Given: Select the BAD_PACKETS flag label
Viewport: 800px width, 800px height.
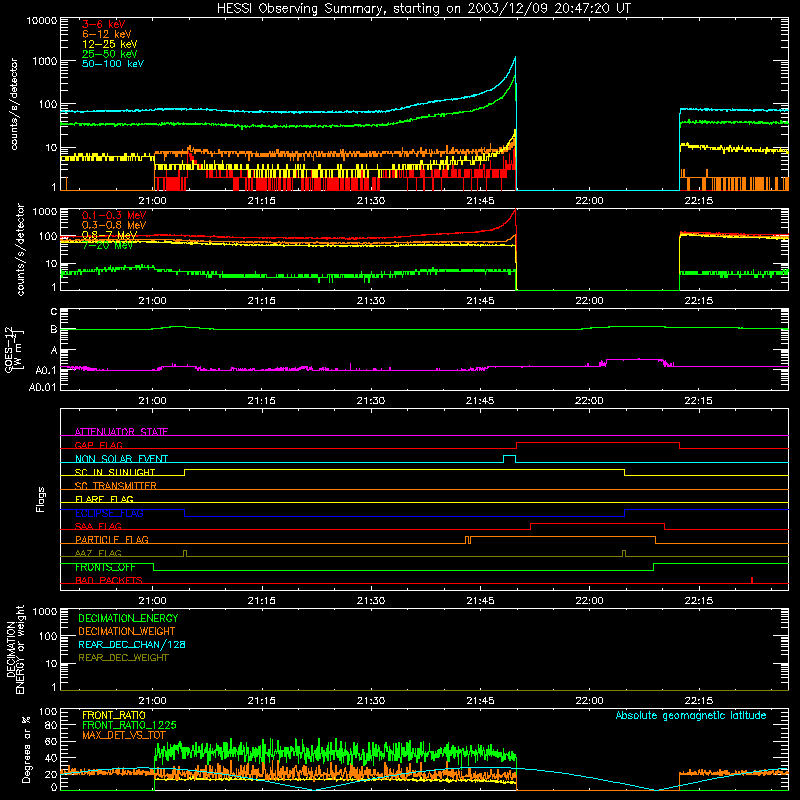Looking at the screenshot, I should [x=109, y=580].
